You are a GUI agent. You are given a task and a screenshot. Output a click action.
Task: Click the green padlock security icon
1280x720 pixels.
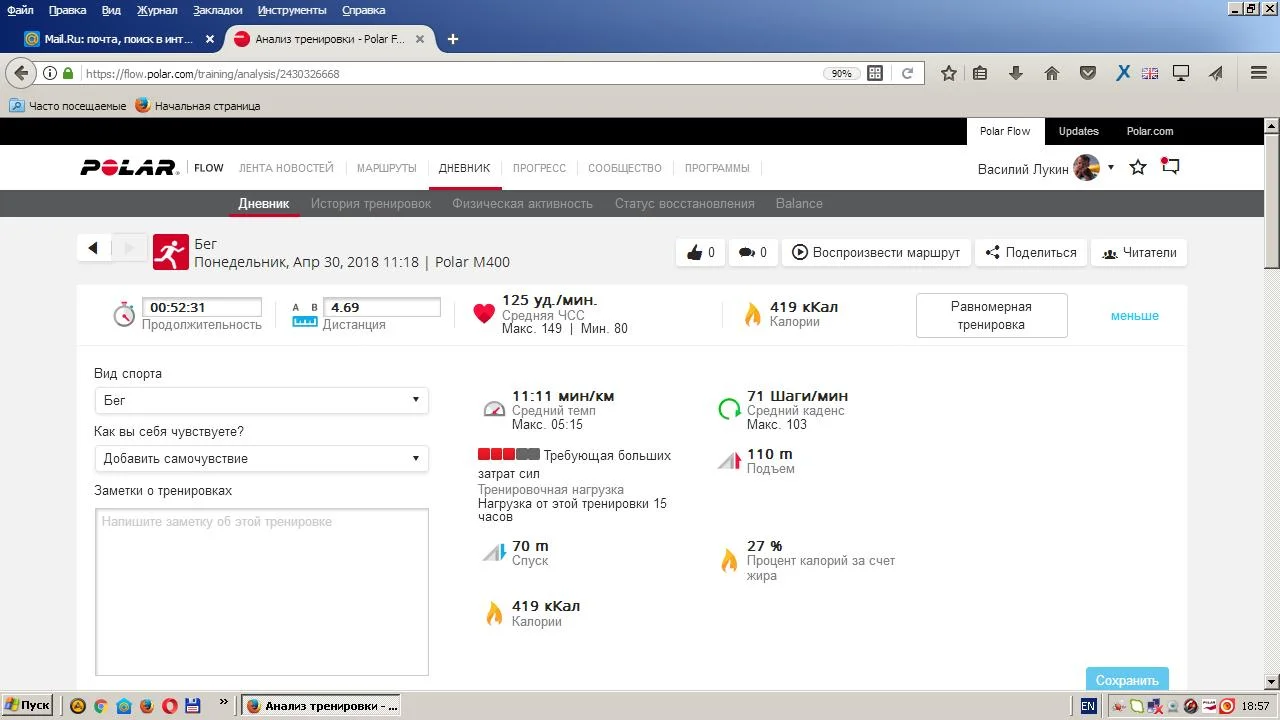click(68, 73)
